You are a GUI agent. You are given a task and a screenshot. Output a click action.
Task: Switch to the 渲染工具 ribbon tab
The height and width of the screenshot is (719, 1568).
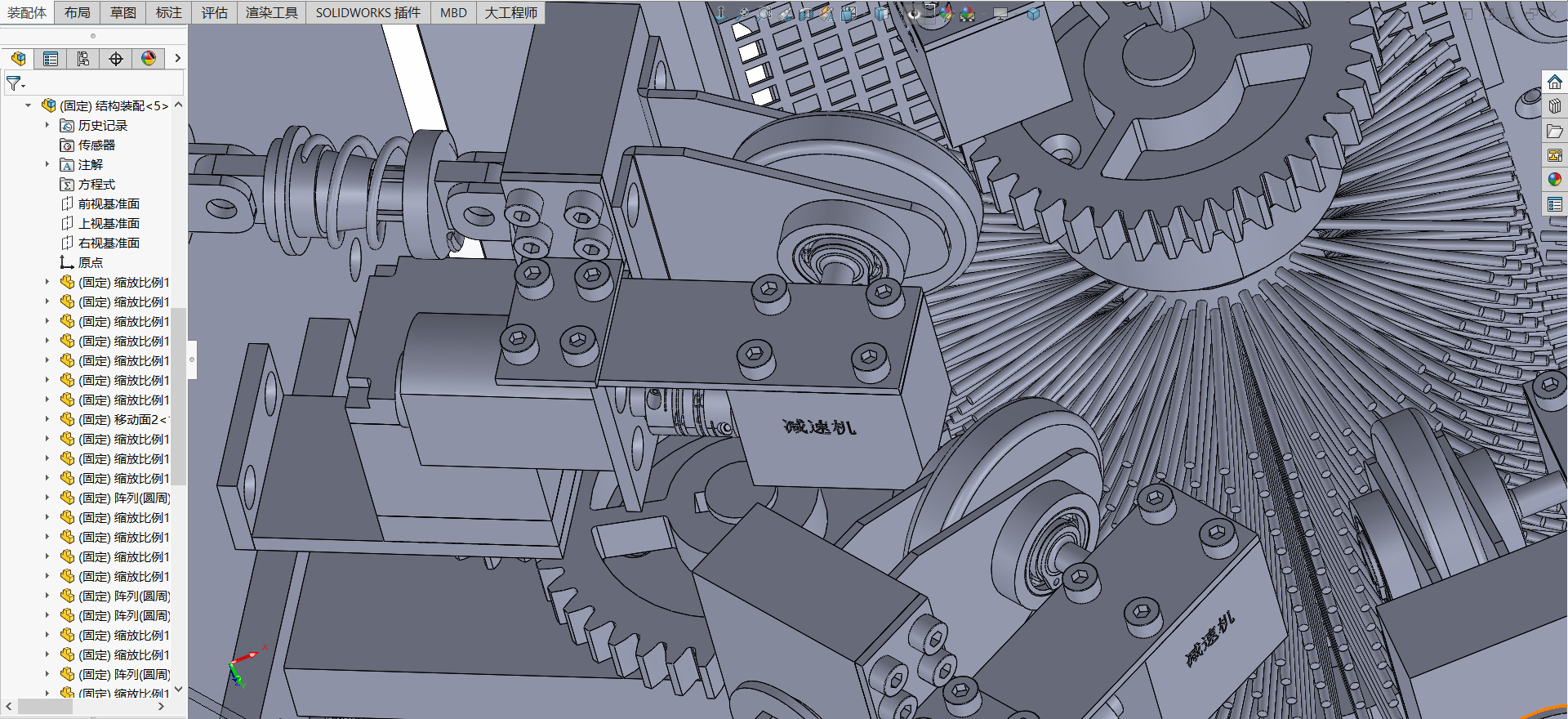pyautogui.click(x=272, y=12)
